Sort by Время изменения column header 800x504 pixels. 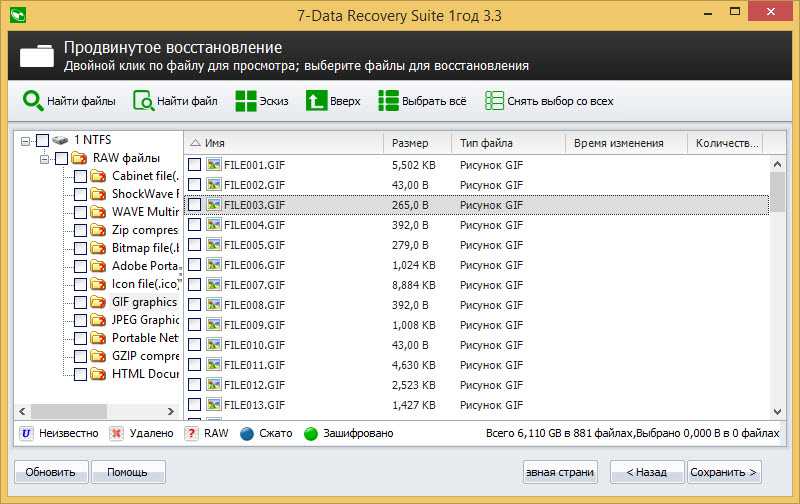point(627,143)
